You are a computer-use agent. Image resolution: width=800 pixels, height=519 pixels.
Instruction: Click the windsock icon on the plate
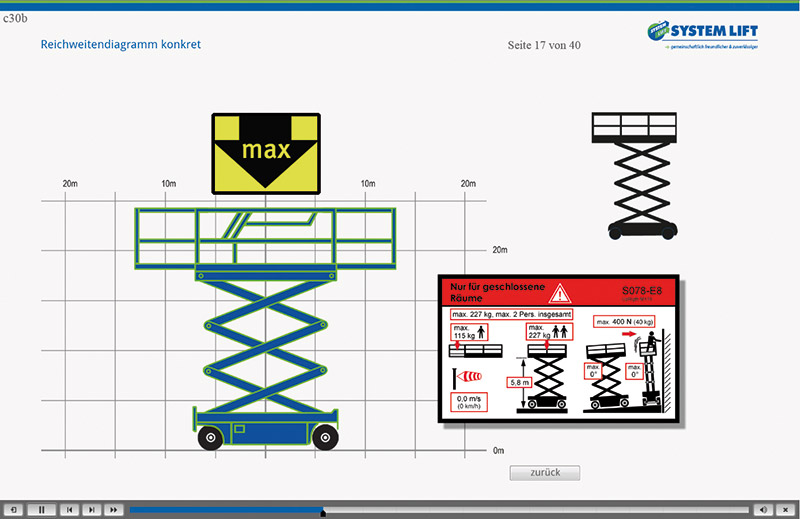click(469, 376)
